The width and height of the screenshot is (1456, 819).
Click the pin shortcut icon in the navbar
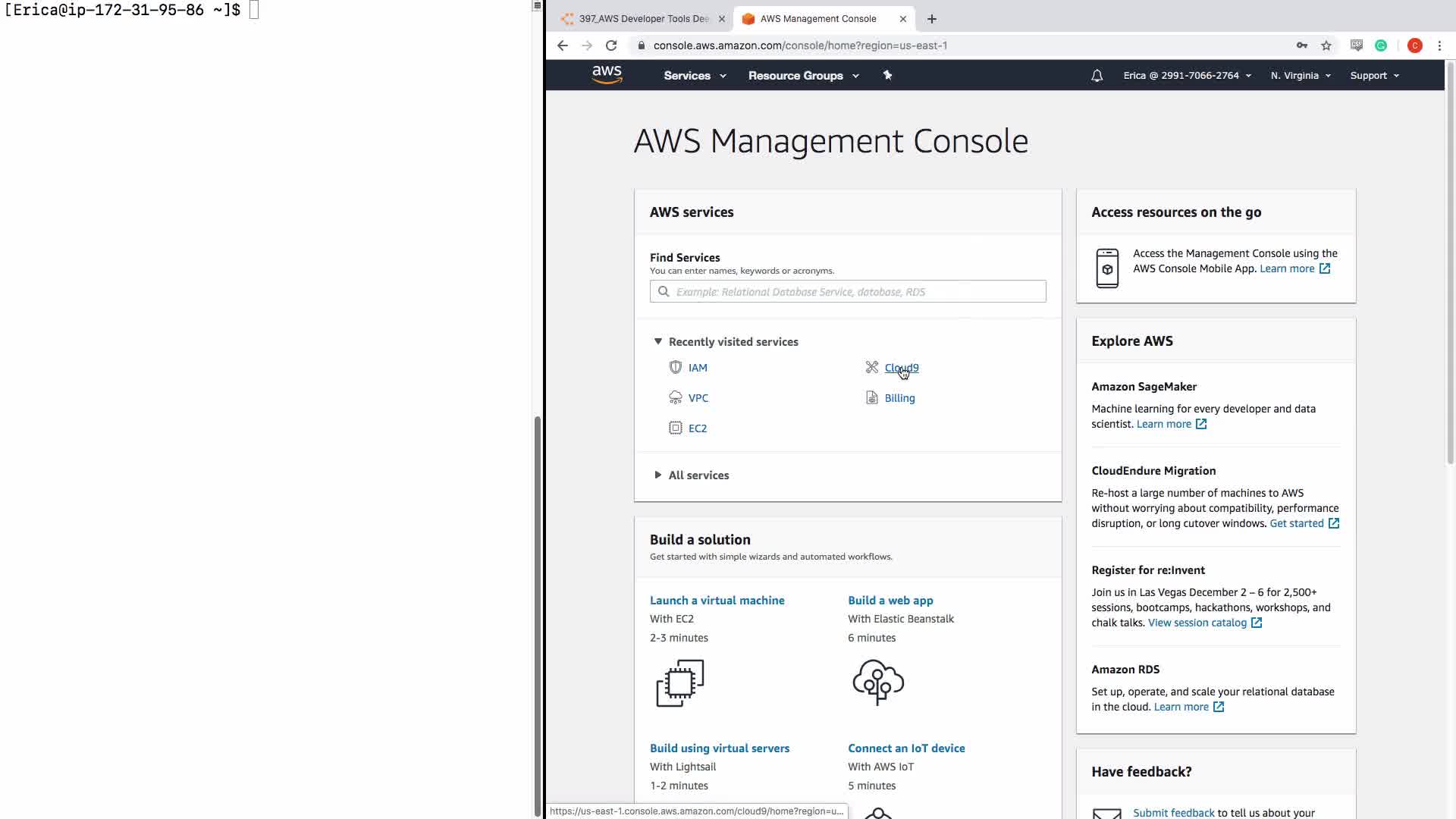(887, 75)
